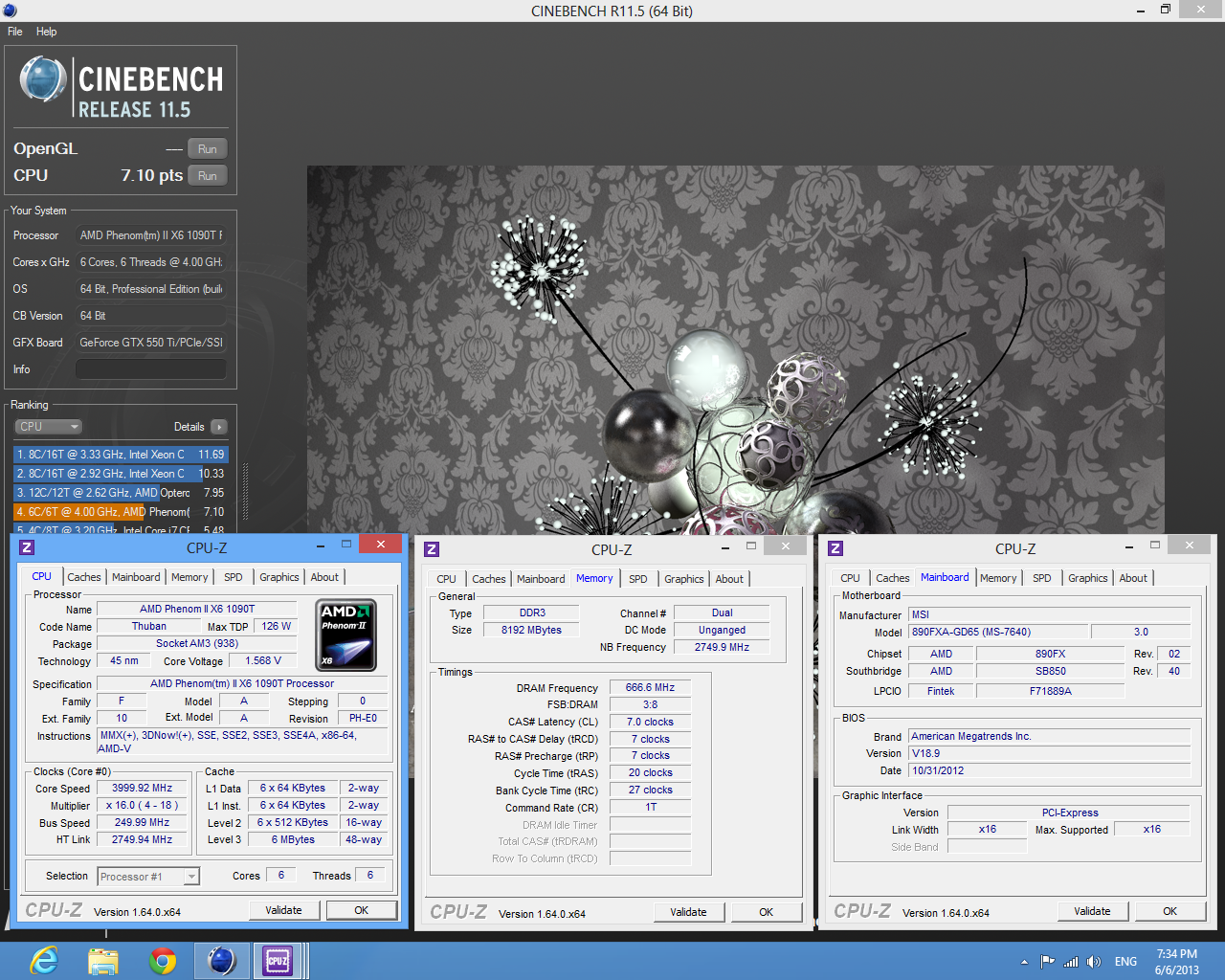Switch to CPU tab in middle CPU-Z window
1225x980 pixels.
point(446,579)
